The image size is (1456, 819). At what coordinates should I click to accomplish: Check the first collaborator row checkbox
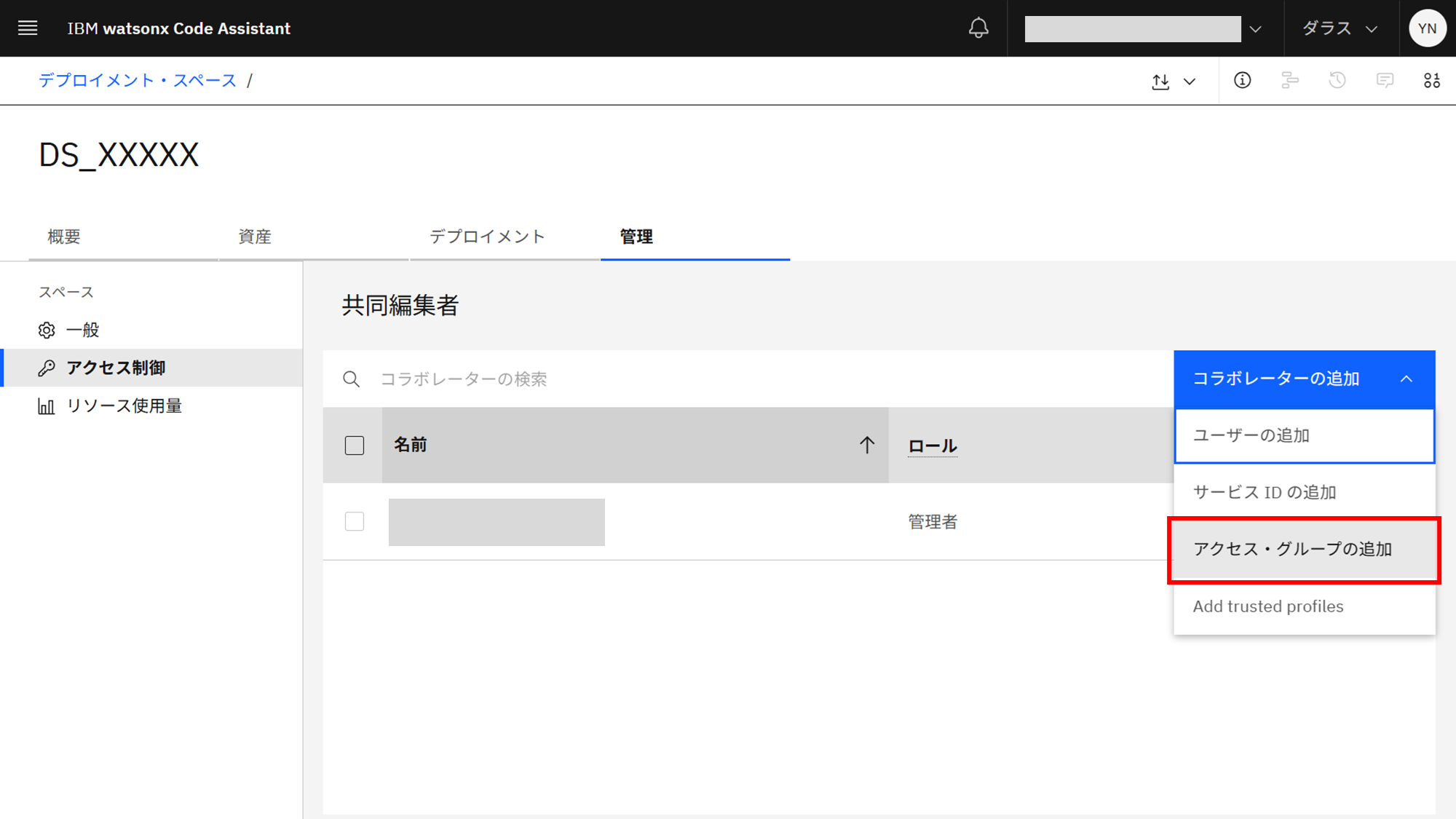click(355, 521)
